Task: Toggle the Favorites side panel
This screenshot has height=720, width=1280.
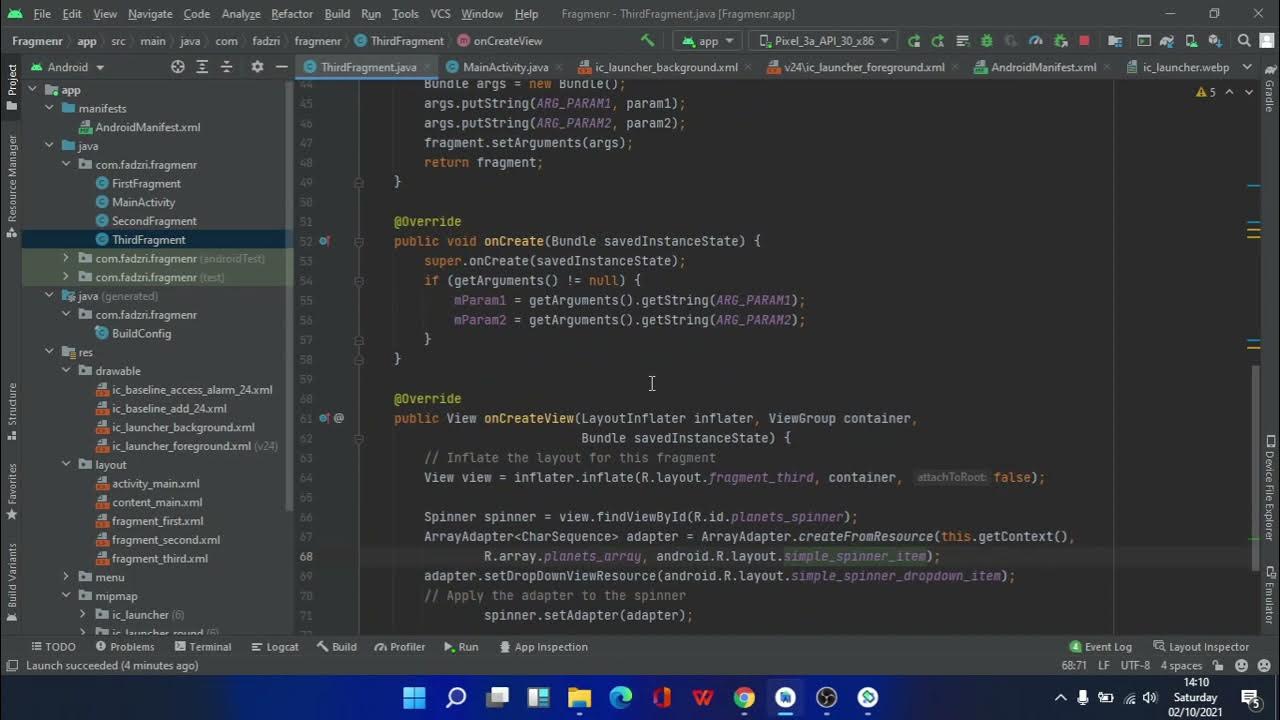Action: 11,491
